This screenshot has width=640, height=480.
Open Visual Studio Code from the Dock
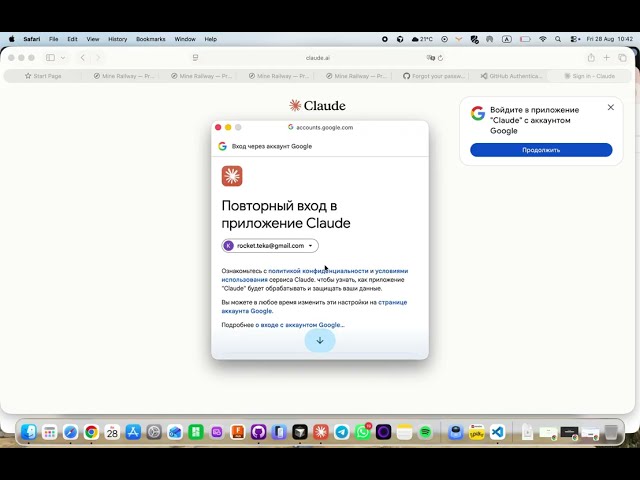click(497, 432)
